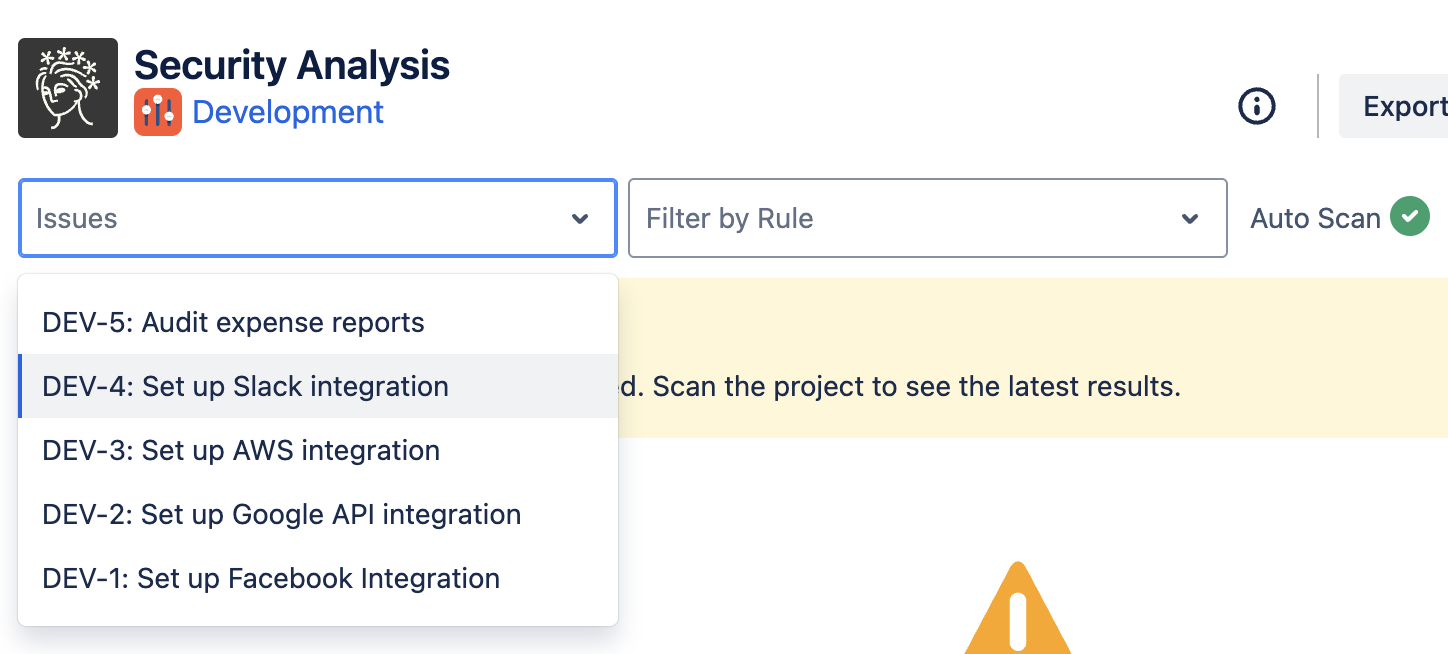The height and width of the screenshot is (654, 1448).
Task: Collapse the Issues dropdown chevron
Action: click(580, 219)
